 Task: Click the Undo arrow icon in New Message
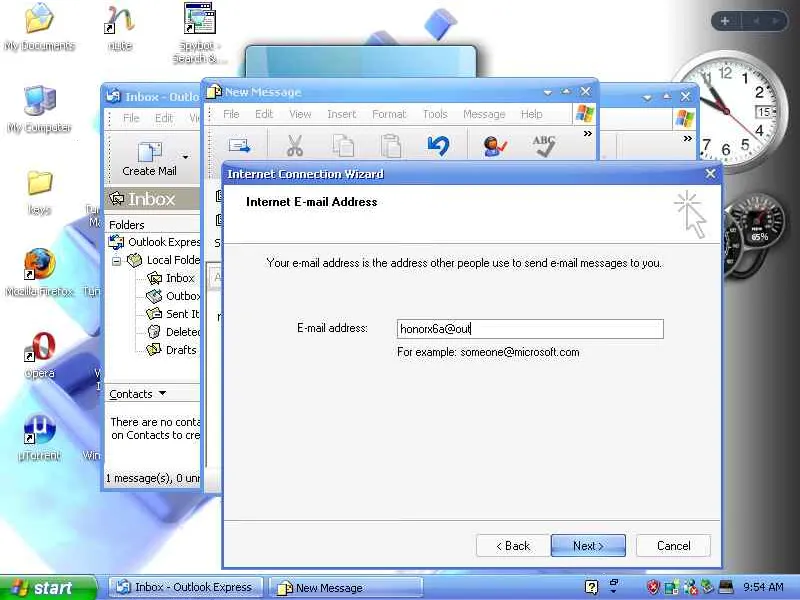click(x=438, y=145)
